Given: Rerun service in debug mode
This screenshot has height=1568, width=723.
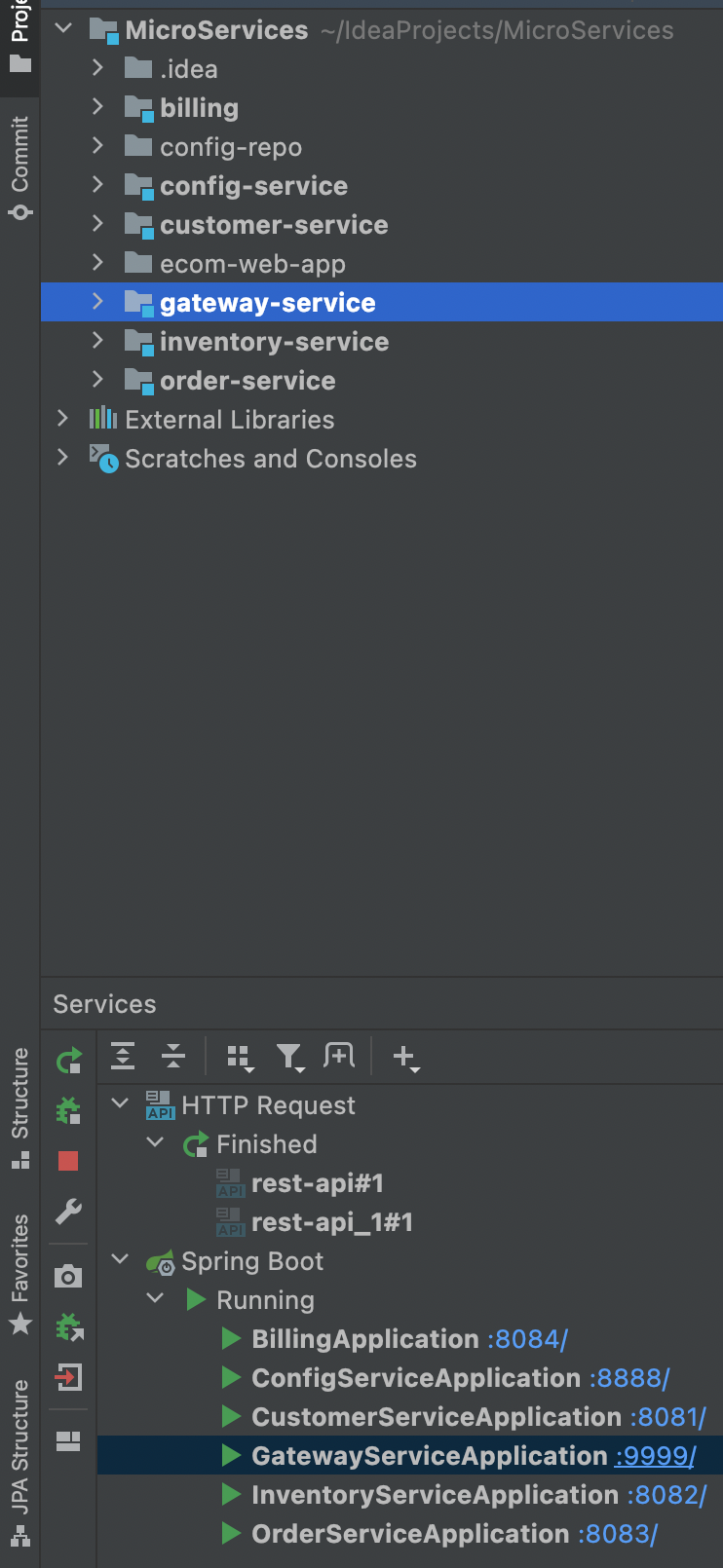Looking at the screenshot, I should point(68,1110).
